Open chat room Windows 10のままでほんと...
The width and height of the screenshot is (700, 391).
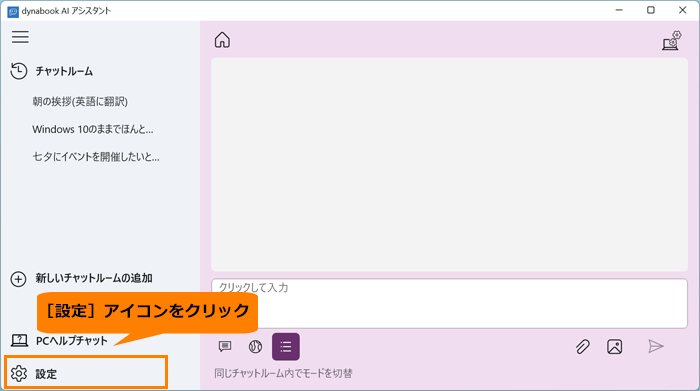click(x=93, y=129)
